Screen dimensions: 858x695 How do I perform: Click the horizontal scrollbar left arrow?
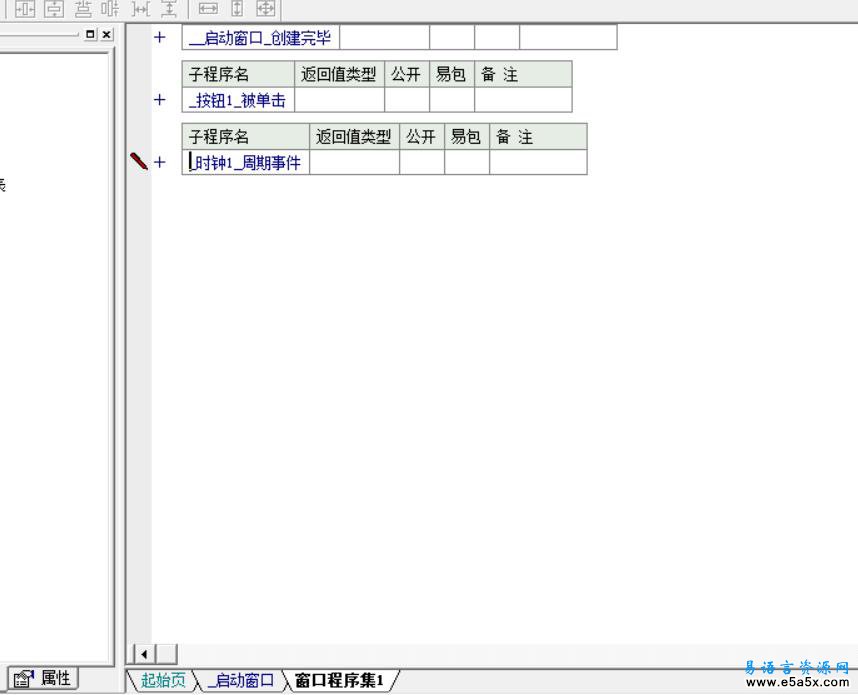(x=144, y=654)
